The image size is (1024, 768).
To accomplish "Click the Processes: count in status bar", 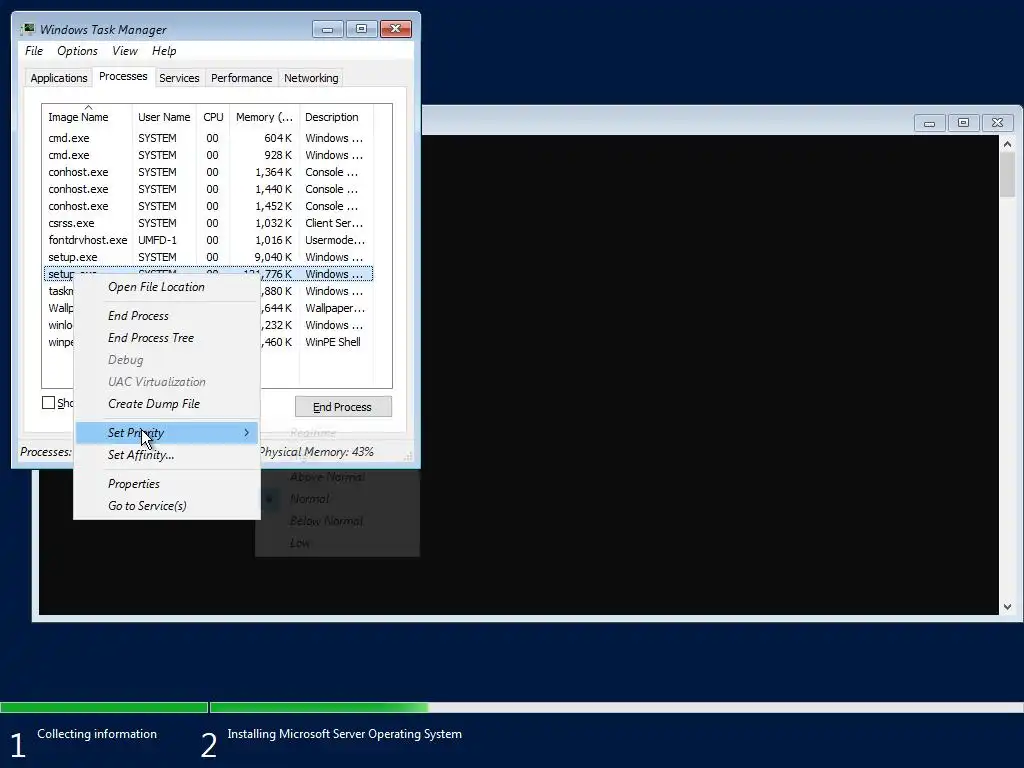I will (x=46, y=452).
